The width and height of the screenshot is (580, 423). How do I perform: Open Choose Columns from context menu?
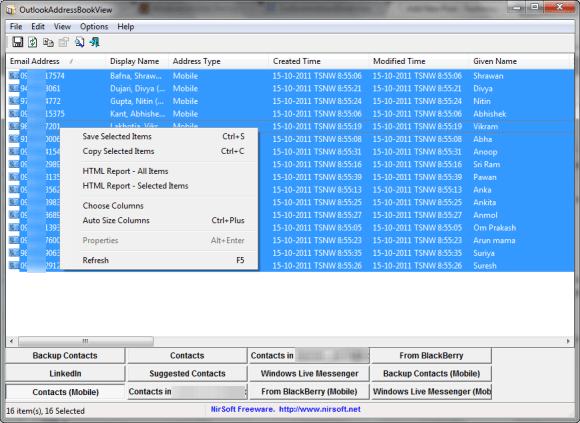click(x=159, y=206)
